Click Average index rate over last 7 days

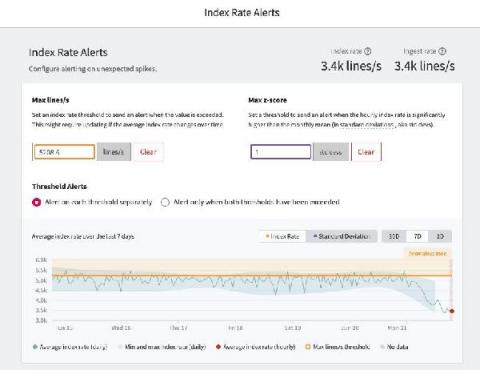[x=83, y=236]
